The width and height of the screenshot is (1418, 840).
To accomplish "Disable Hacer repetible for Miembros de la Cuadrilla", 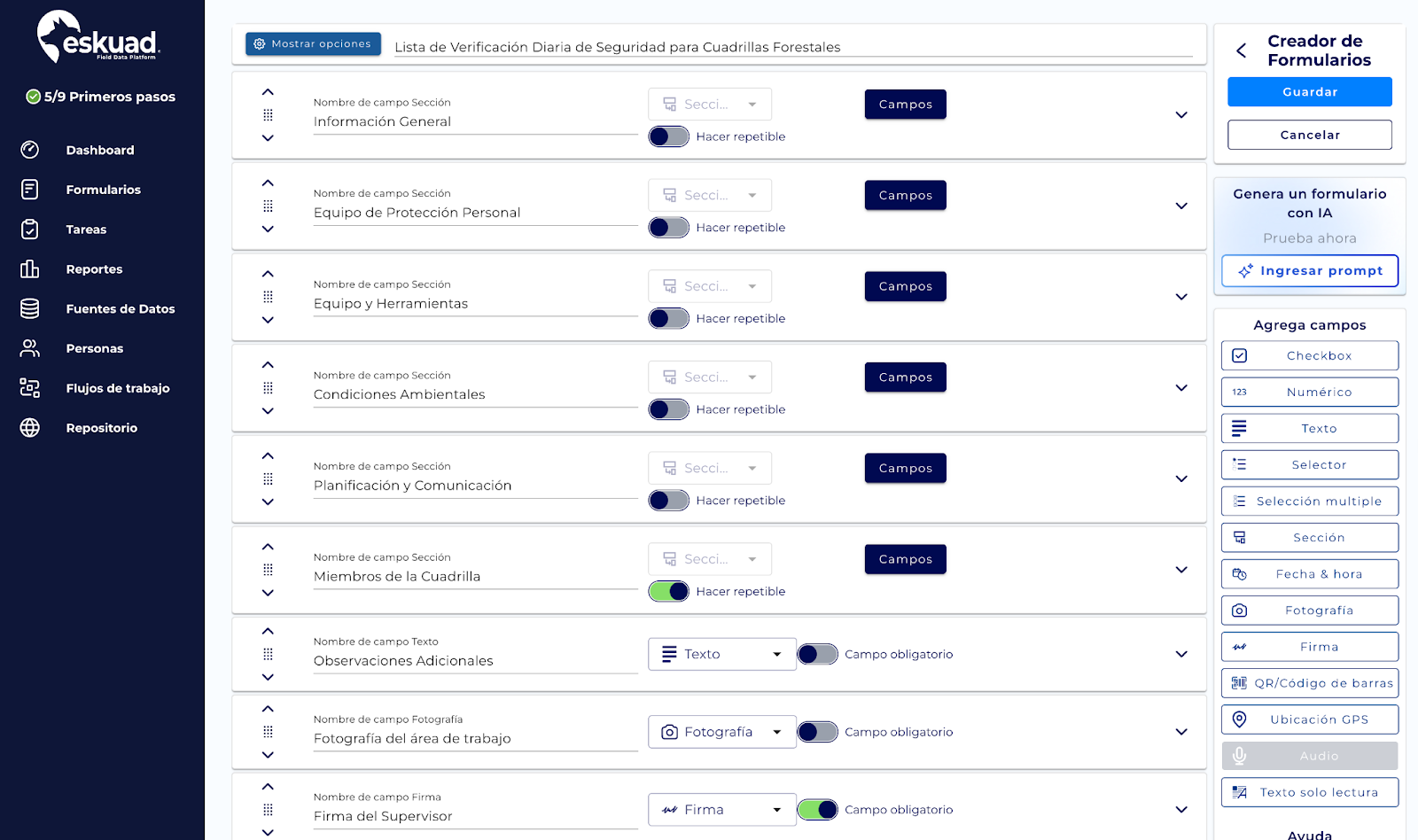I will (x=669, y=591).
